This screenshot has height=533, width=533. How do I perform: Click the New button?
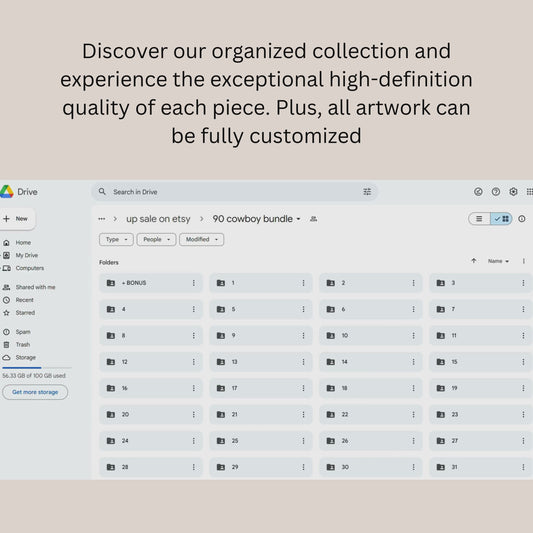(17, 219)
